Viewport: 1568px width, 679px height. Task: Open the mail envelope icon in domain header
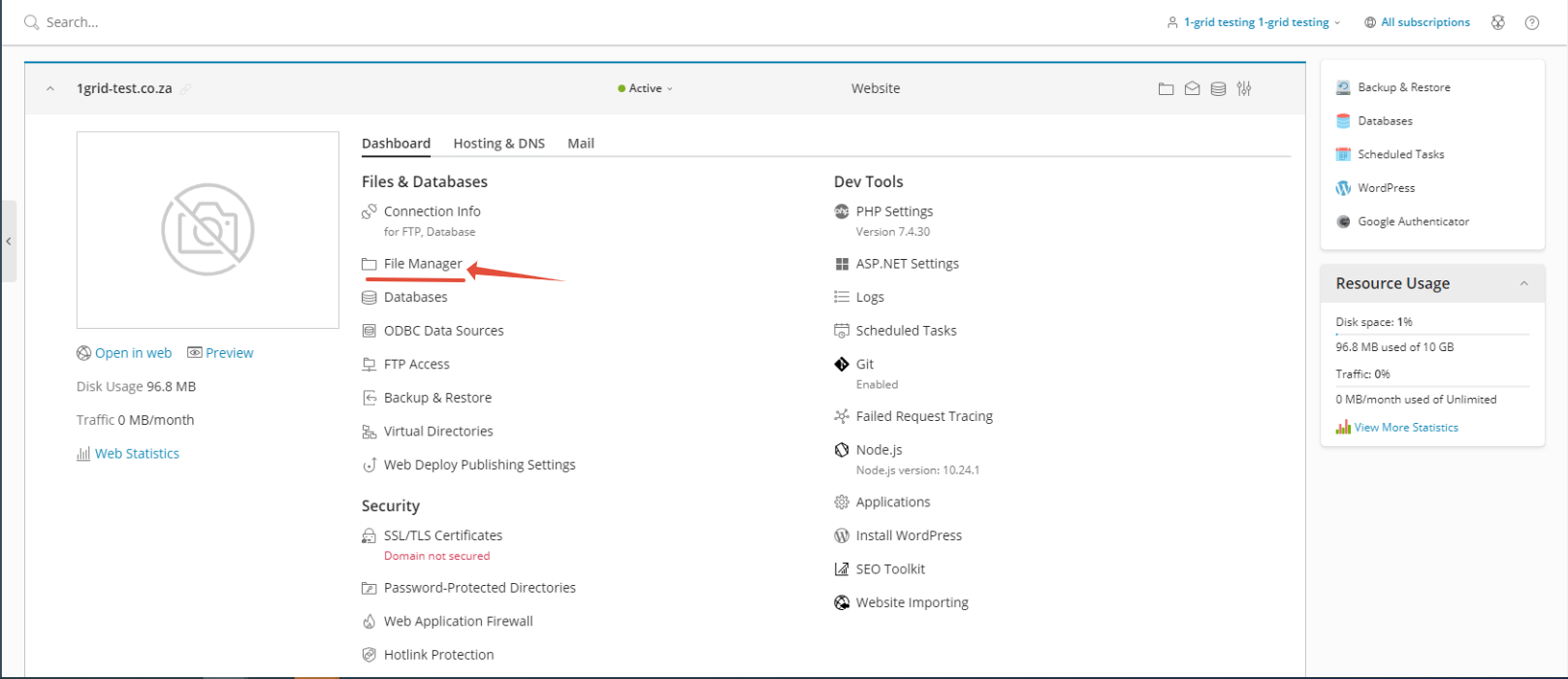(x=1192, y=88)
